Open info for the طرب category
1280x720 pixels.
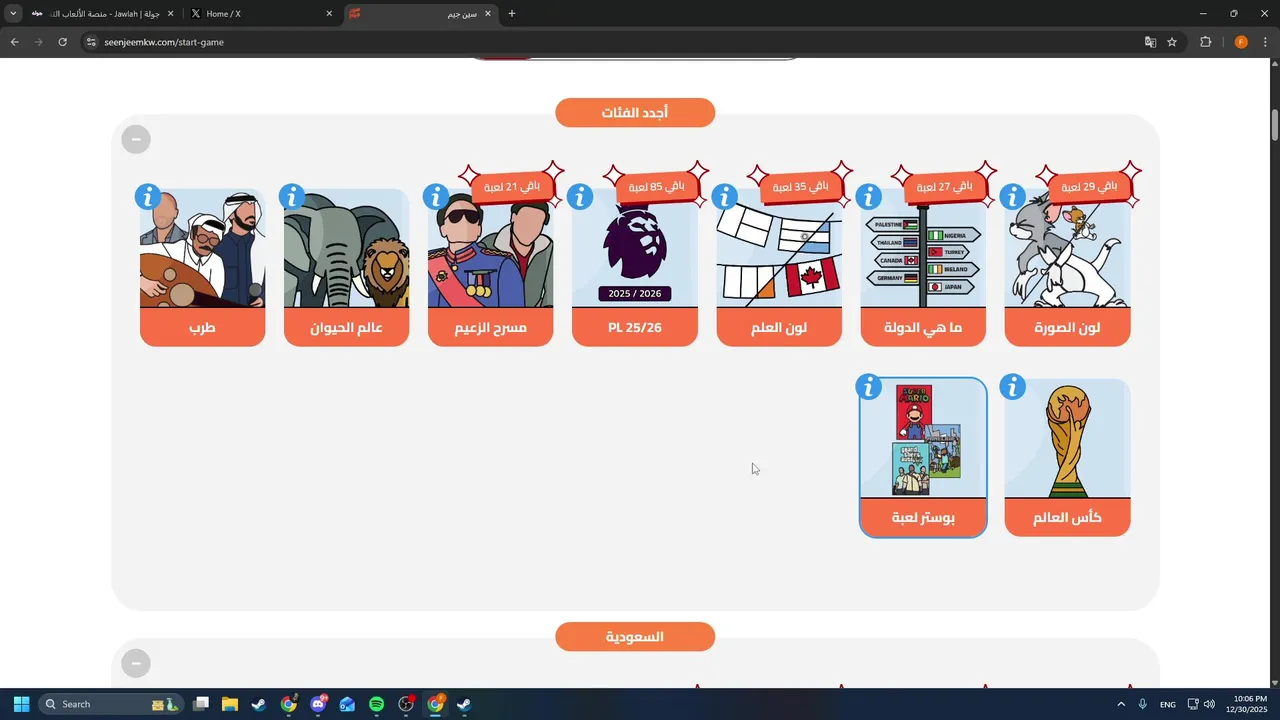[x=148, y=197]
